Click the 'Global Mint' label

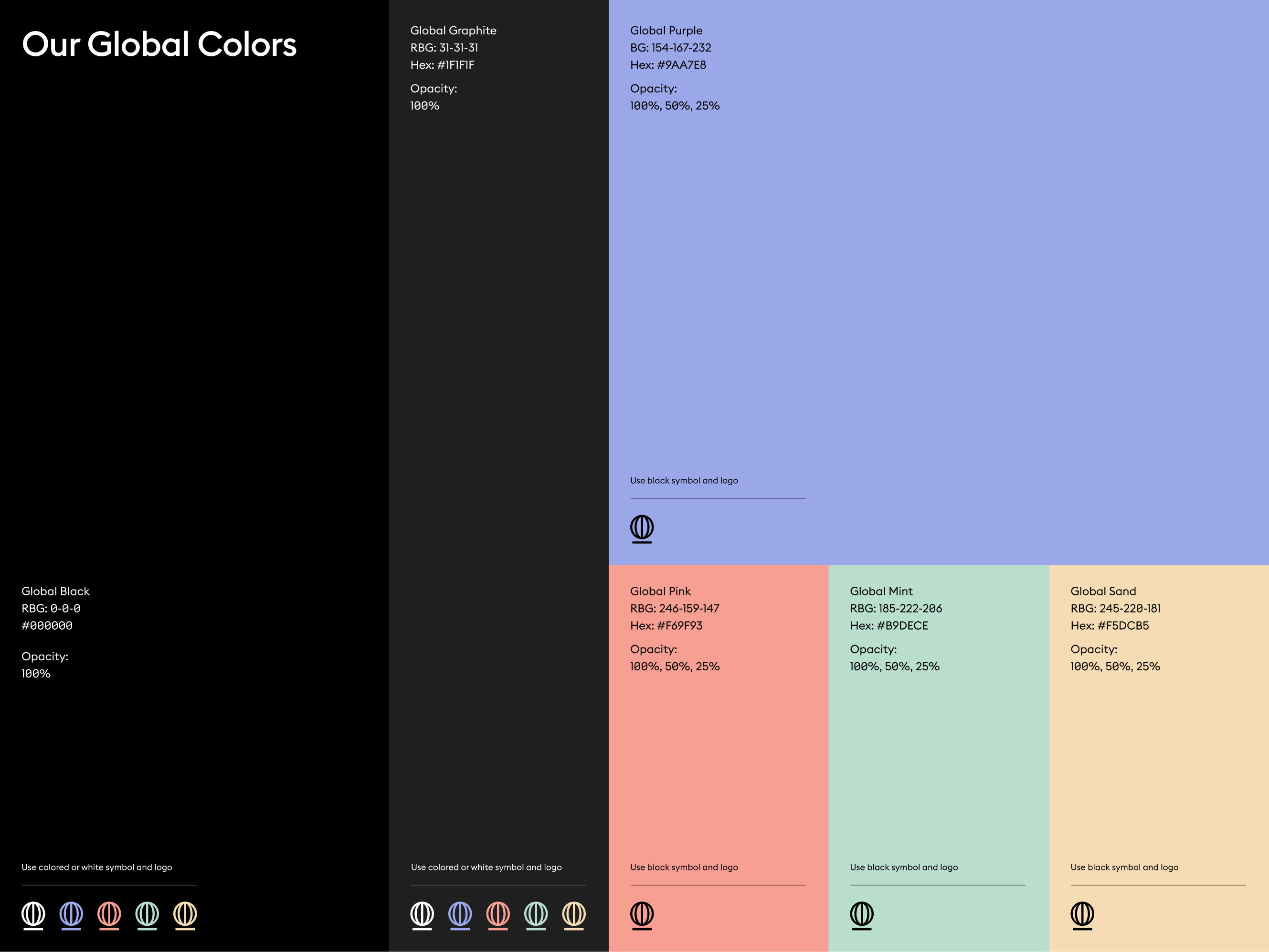(881, 591)
